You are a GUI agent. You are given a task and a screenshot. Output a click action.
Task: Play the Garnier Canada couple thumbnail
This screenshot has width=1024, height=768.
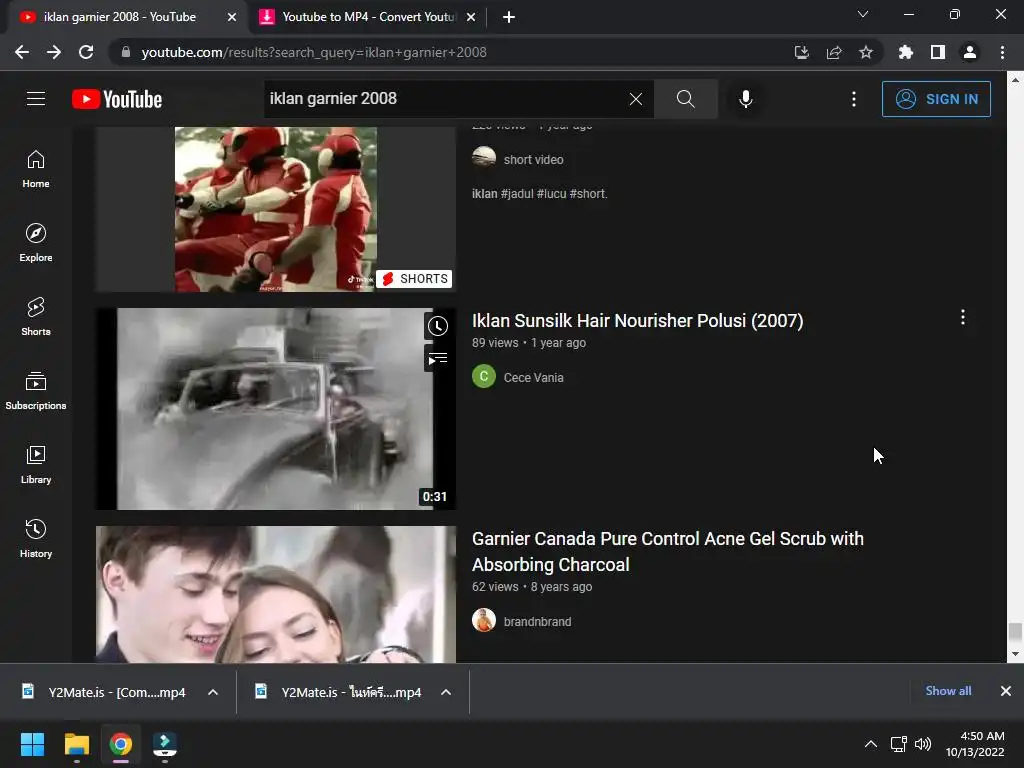coord(276,594)
